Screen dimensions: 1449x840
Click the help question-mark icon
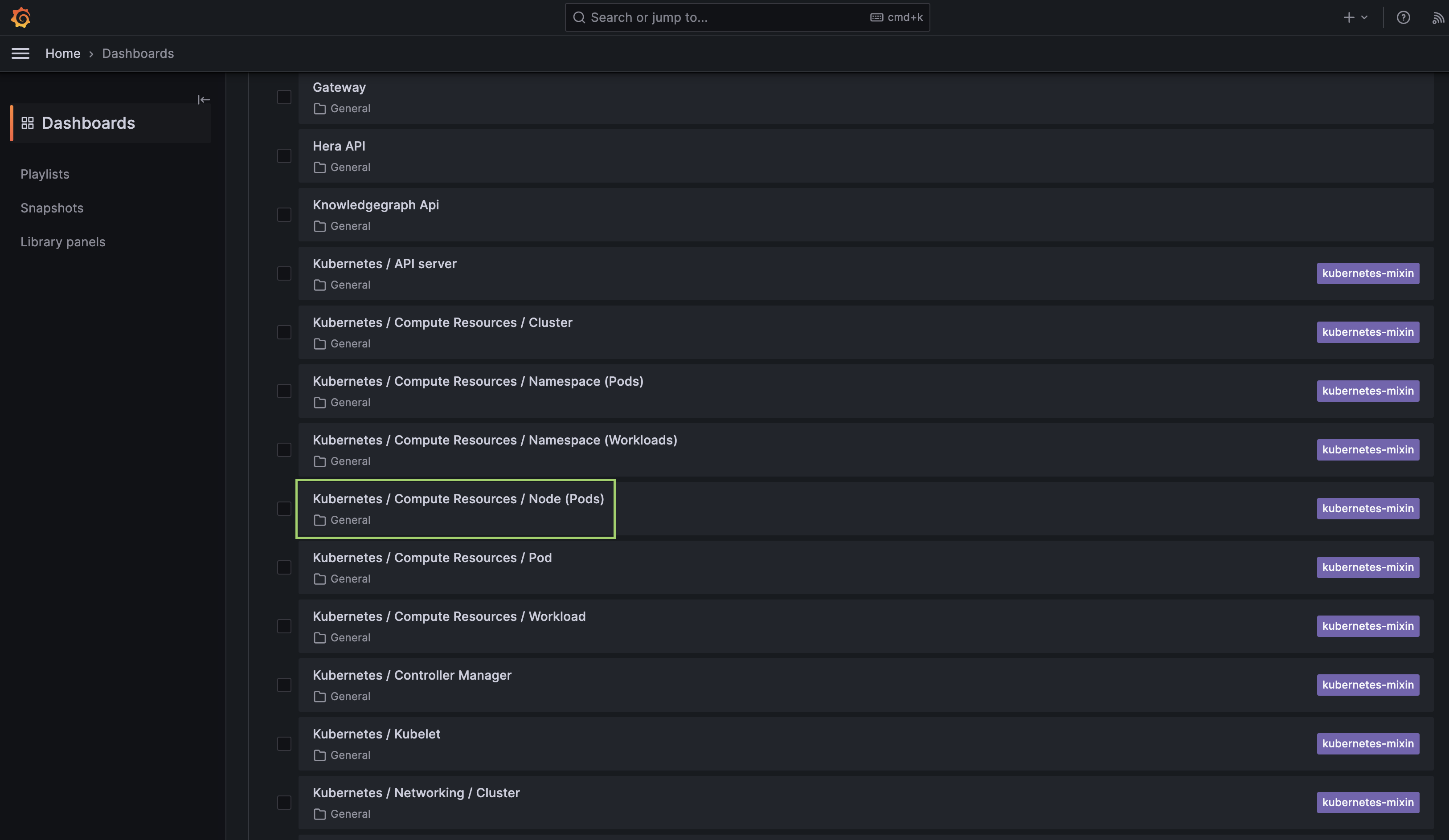click(1403, 17)
